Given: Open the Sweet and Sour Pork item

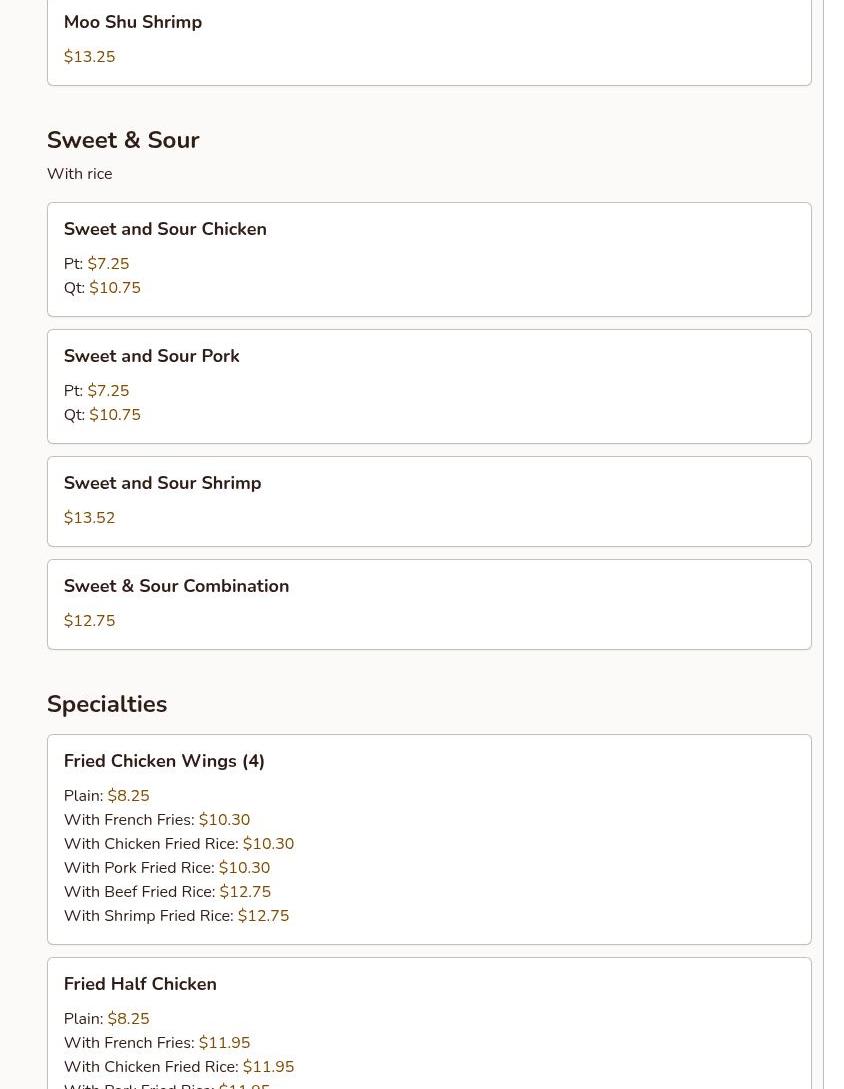Looking at the screenshot, I should (152, 356).
